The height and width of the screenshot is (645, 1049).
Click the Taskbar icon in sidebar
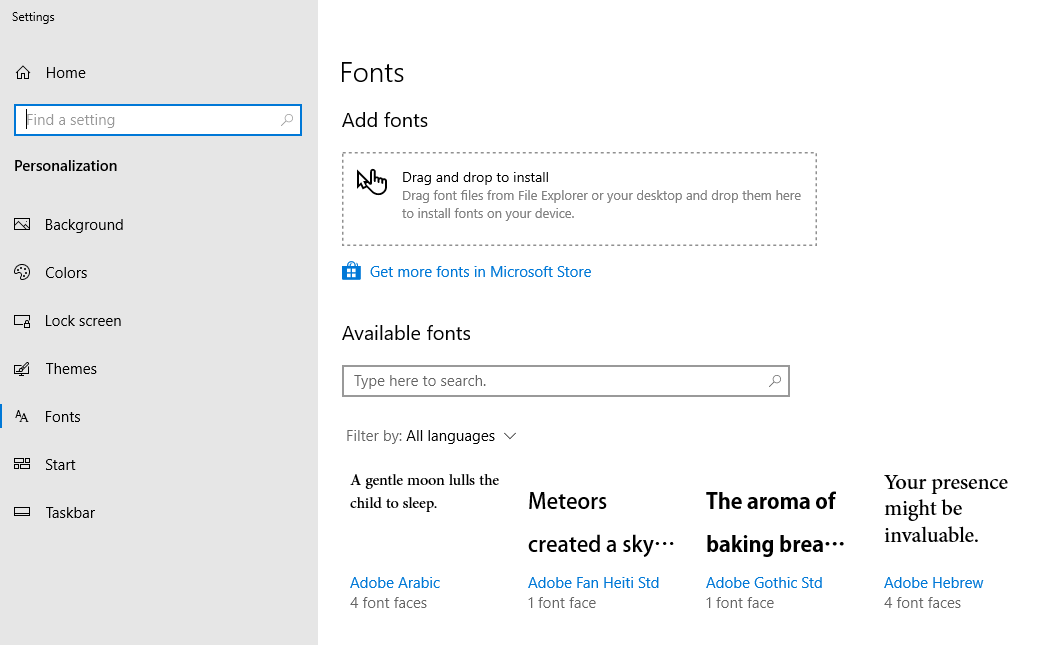[x=22, y=512]
